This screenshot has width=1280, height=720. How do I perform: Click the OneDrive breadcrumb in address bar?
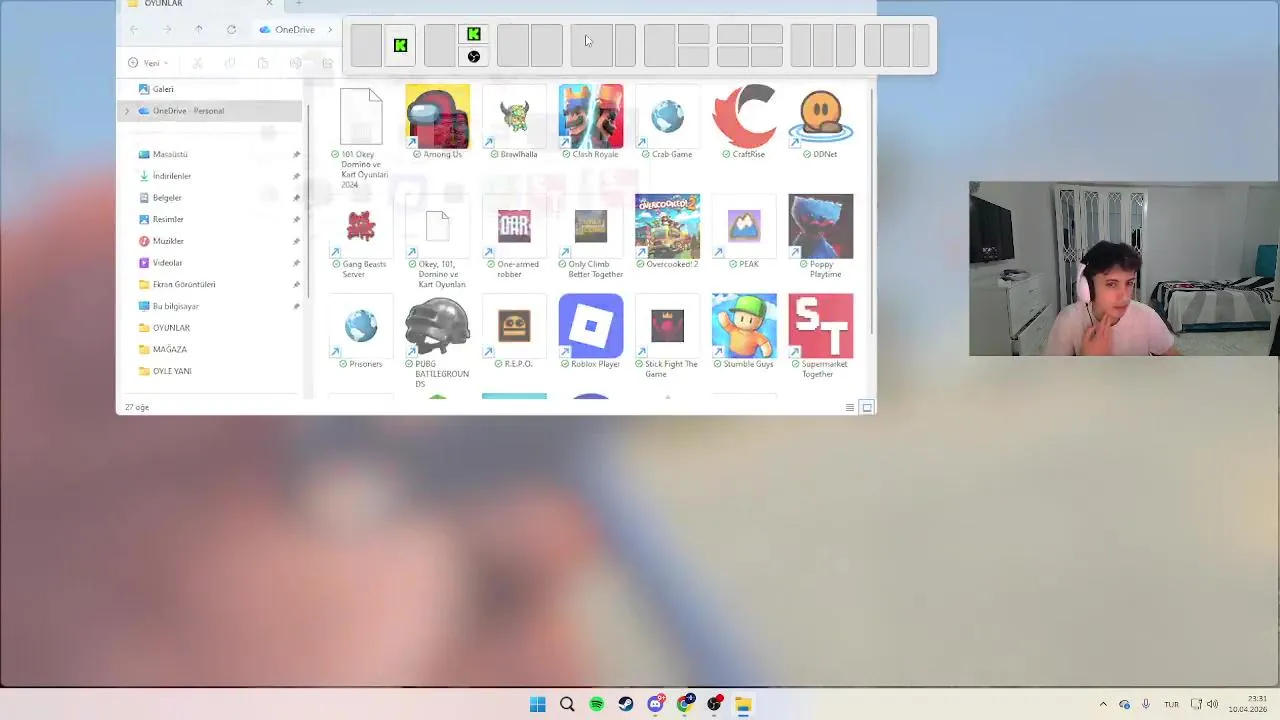(287, 29)
